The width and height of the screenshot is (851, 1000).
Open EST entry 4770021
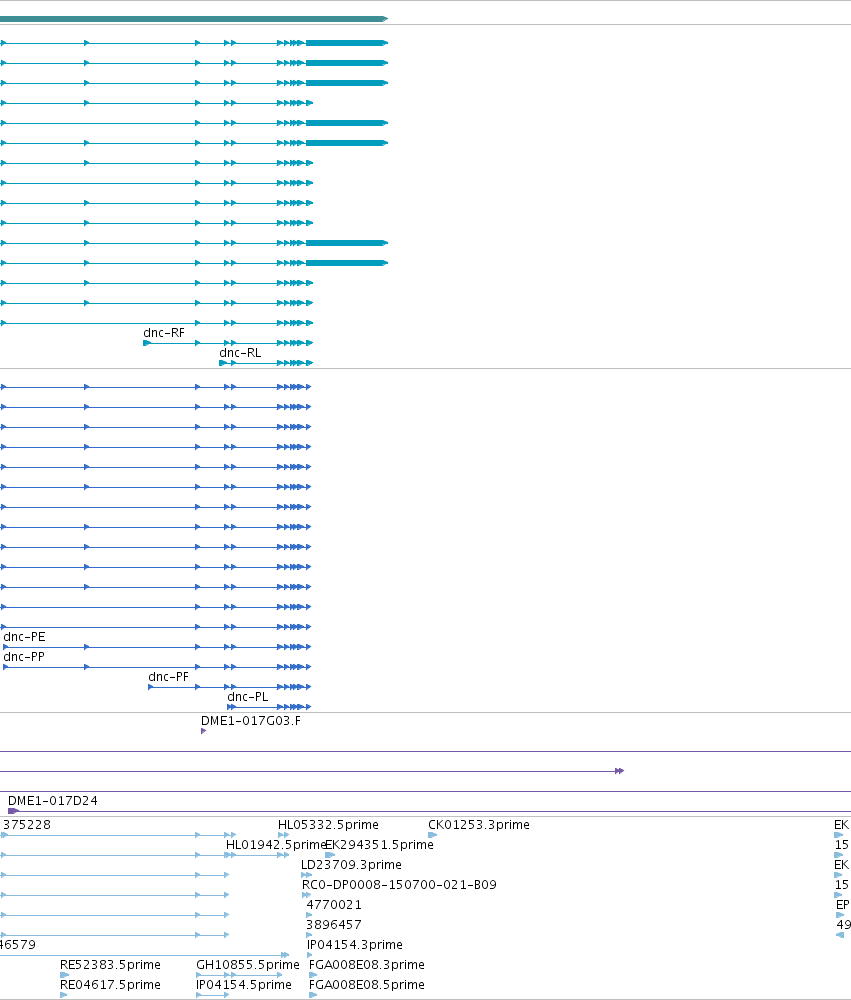coord(334,904)
